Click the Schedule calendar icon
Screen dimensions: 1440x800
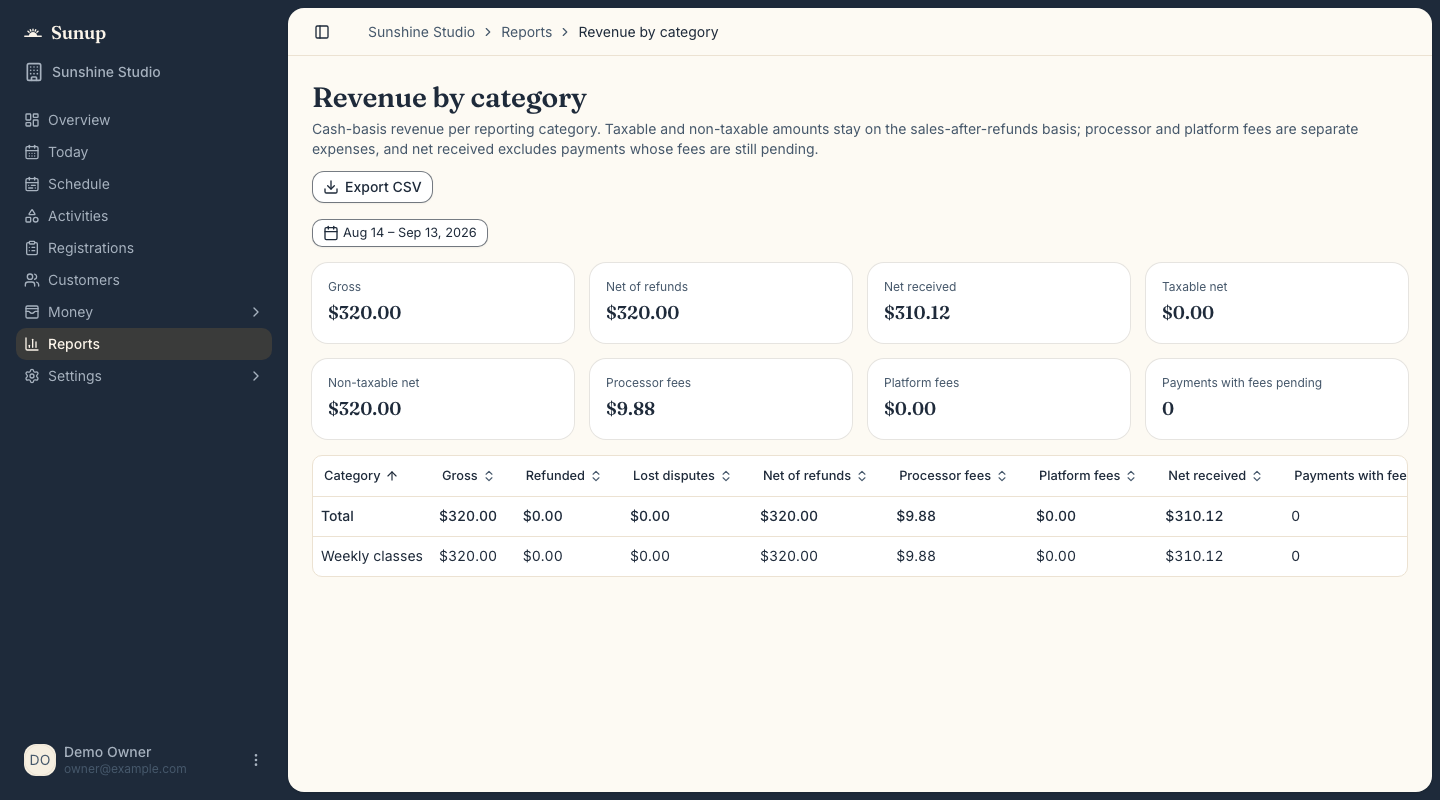click(32, 184)
